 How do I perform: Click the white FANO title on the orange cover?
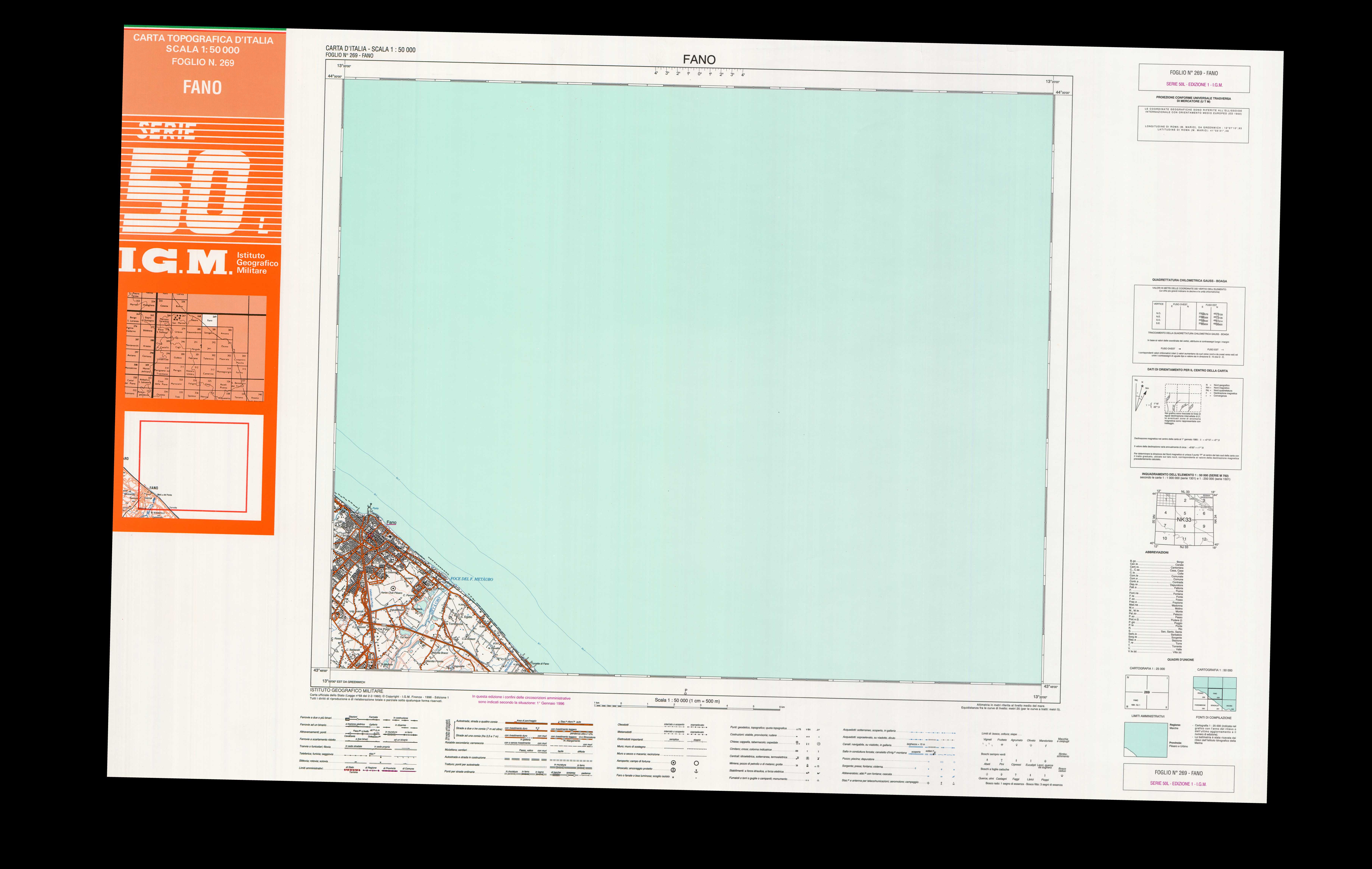(202, 87)
